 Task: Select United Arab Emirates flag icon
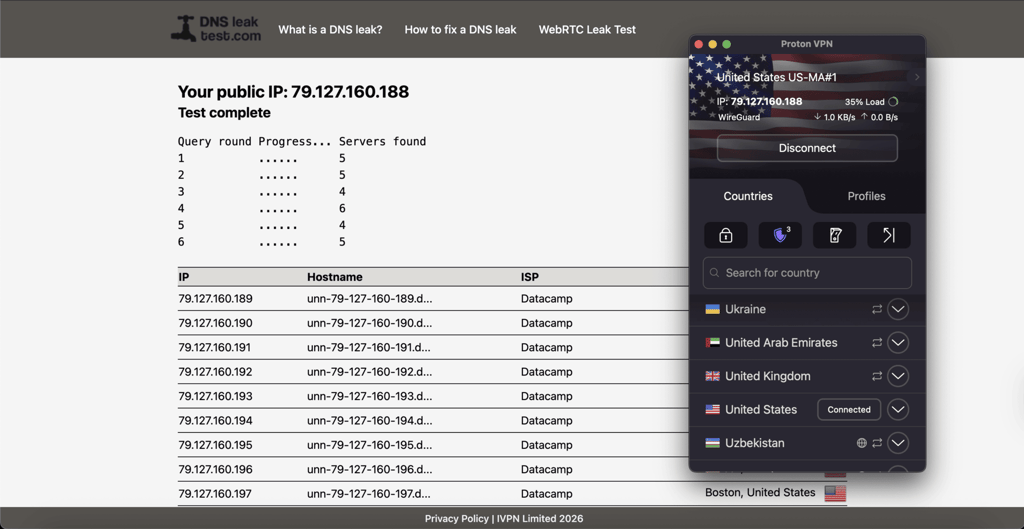pos(712,342)
